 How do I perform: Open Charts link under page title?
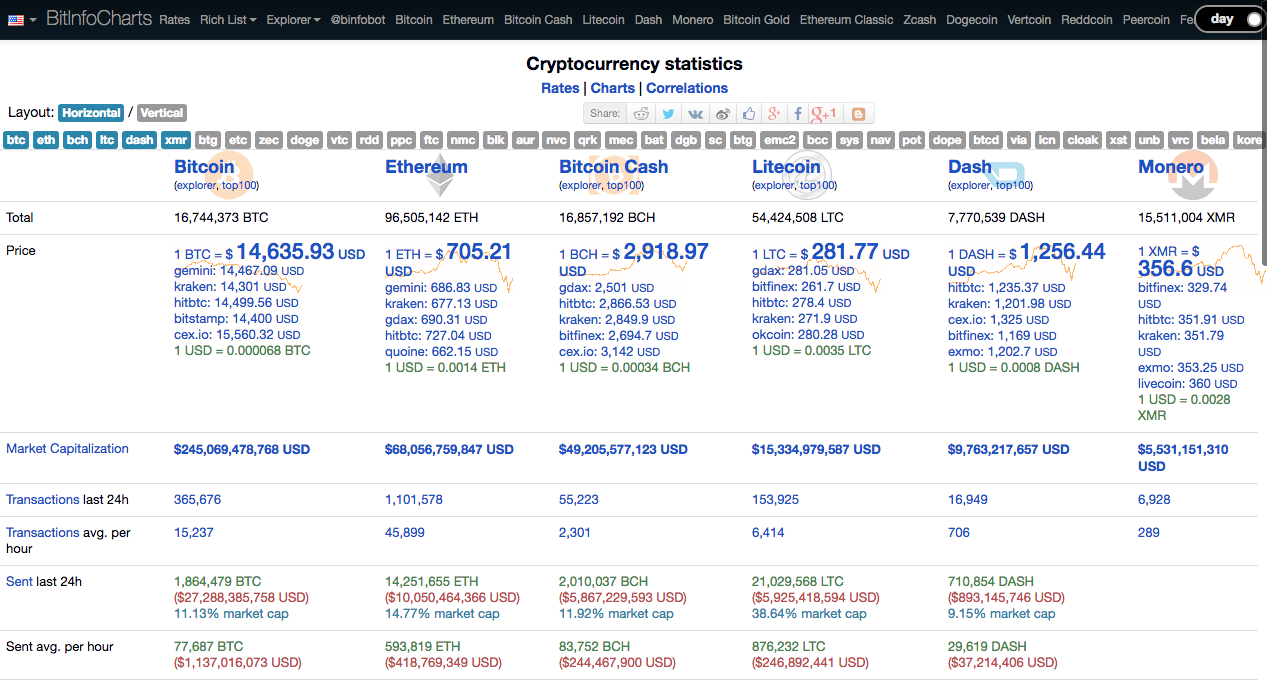click(x=613, y=88)
